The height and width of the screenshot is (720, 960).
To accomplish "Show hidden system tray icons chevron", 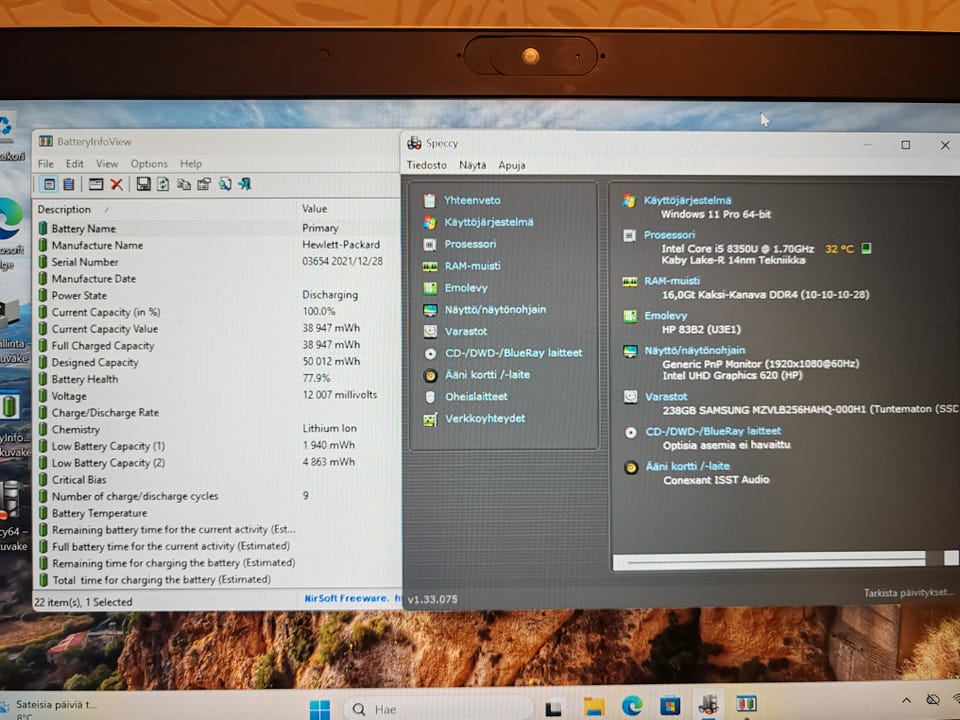I will coord(906,700).
